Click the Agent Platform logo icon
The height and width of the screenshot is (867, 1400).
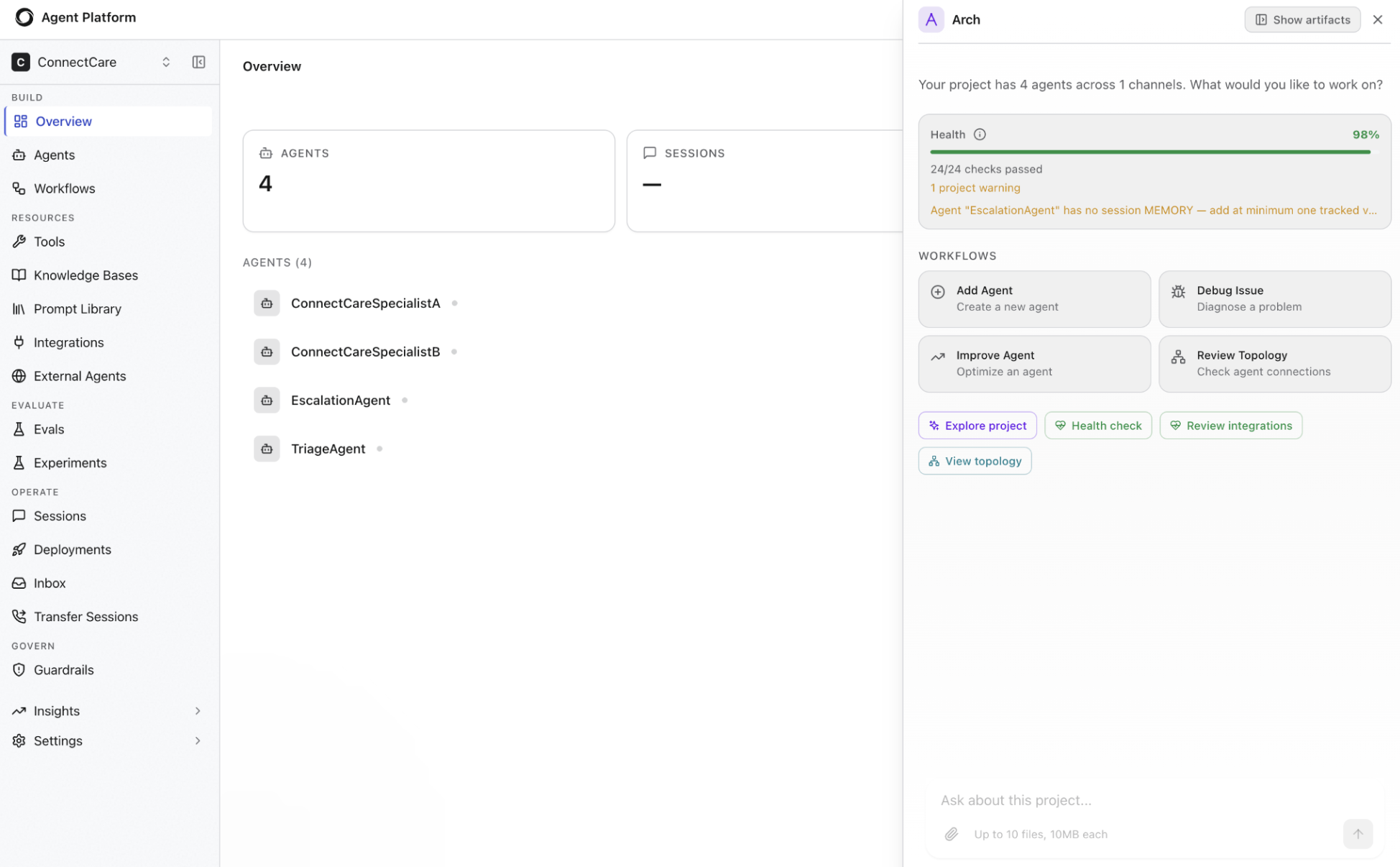[x=24, y=17]
